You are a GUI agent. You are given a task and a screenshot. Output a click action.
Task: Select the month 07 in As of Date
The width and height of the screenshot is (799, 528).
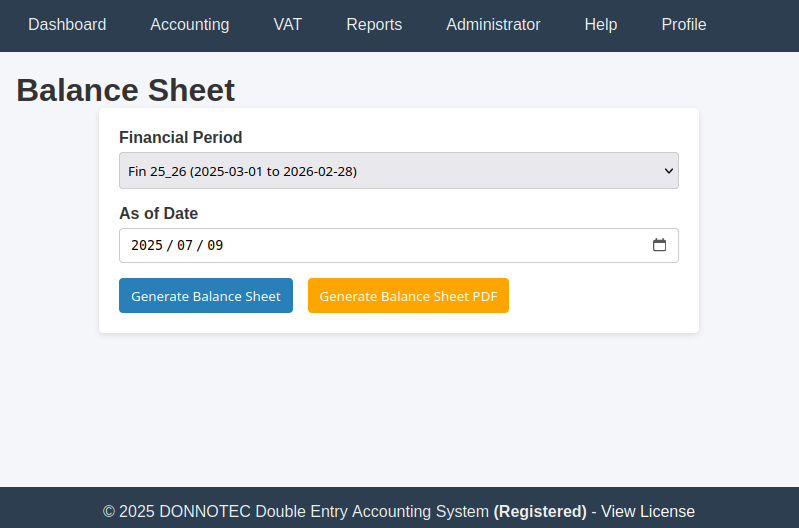[x=184, y=245]
